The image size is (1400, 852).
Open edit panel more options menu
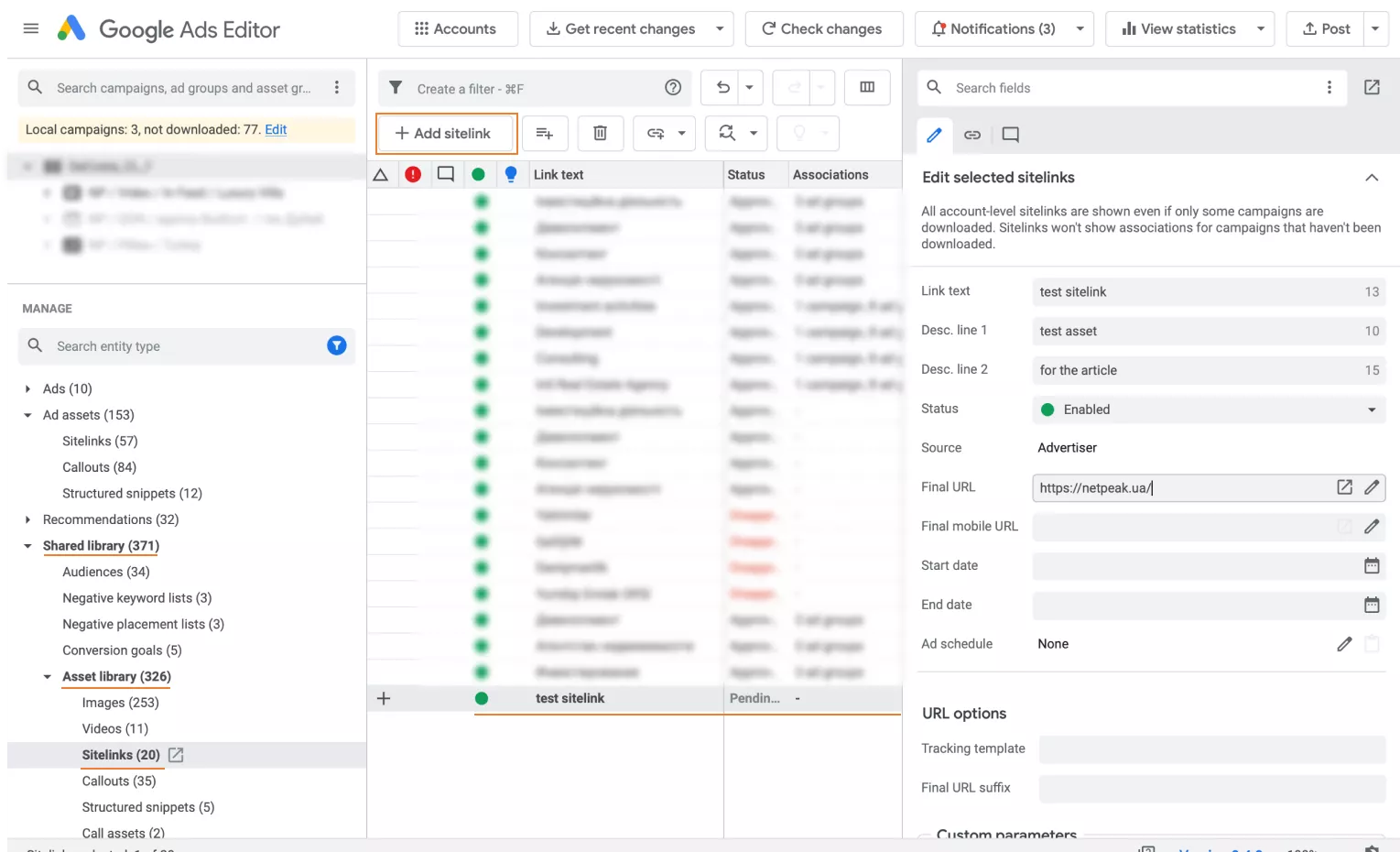[1329, 87]
